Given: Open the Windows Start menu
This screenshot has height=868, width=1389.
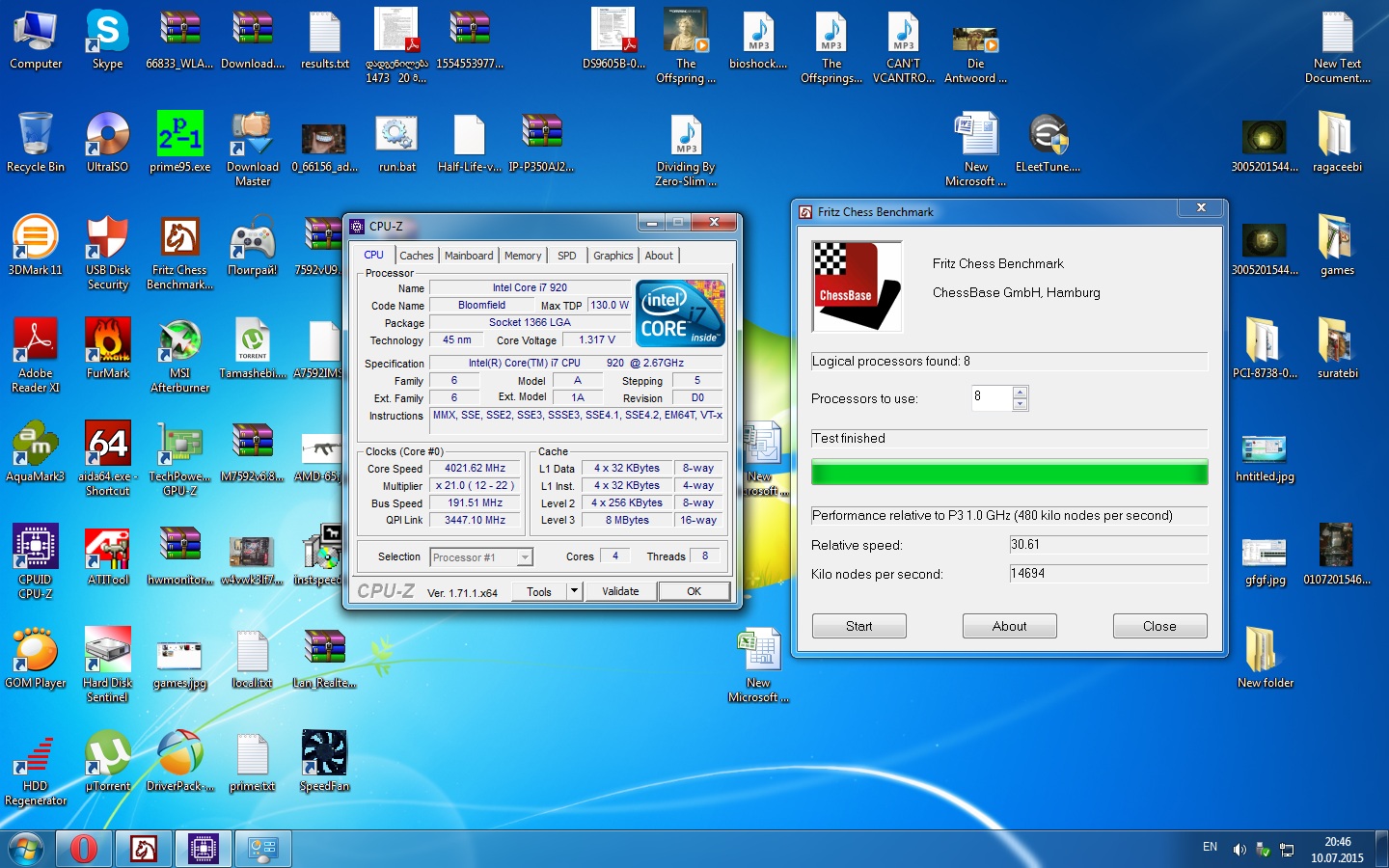Looking at the screenshot, I should click(x=26, y=850).
